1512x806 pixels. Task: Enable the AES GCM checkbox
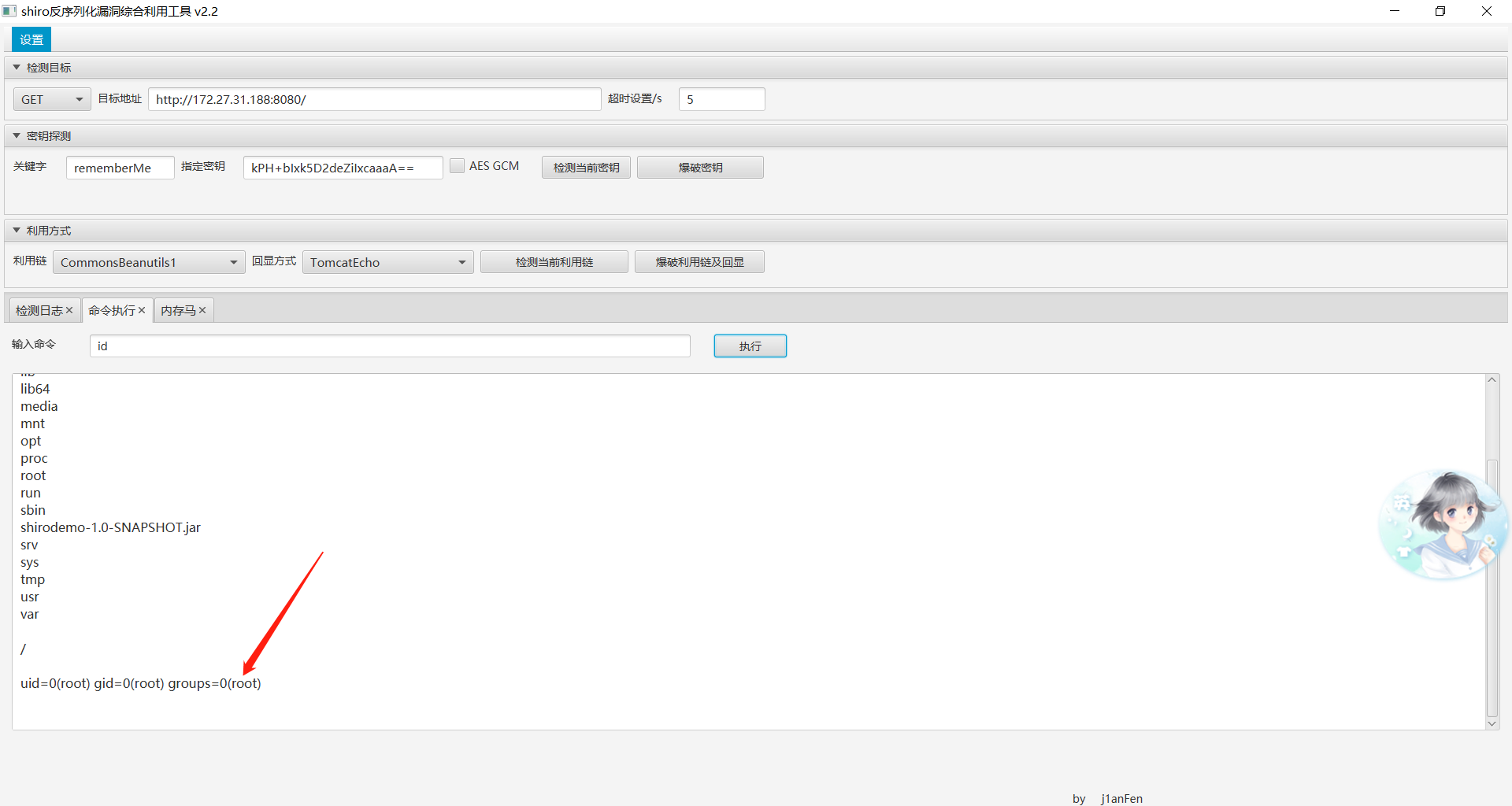[457, 166]
